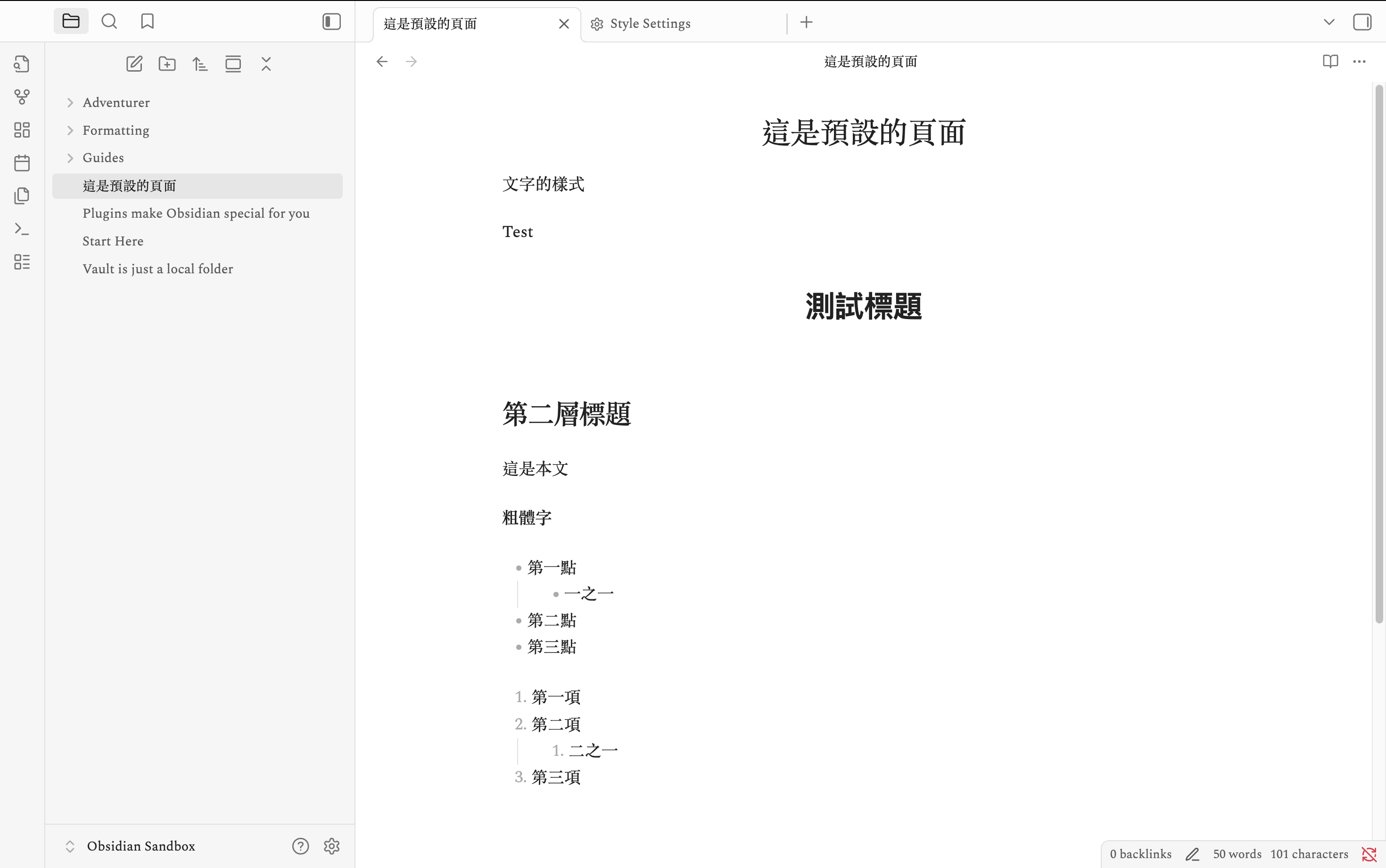Open quick switcher ribbon icon
The height and width of the screenshot is (868, 1386).
pyautogui.click(x=22, y=64)
